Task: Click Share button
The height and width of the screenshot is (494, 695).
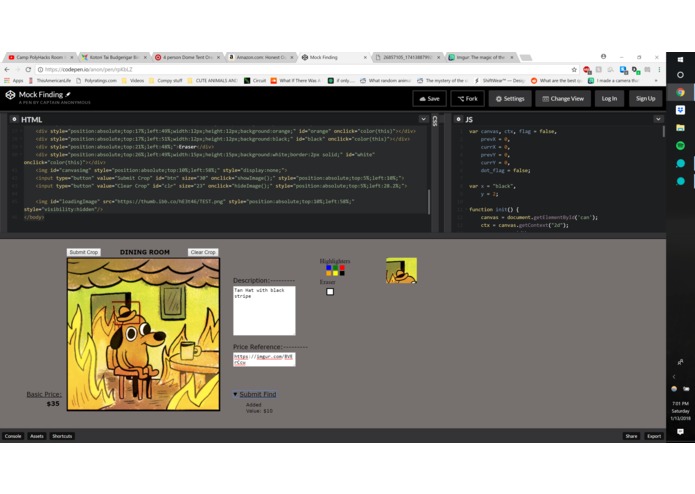Action: pos(631,436)
